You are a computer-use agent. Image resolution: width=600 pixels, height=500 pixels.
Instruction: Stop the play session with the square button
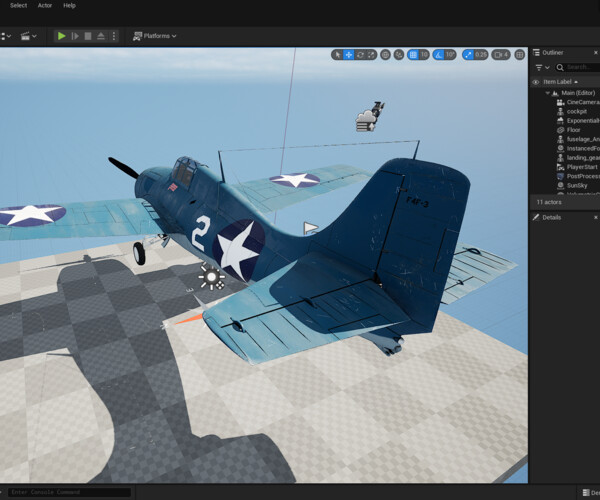click(x=88, y=36)
